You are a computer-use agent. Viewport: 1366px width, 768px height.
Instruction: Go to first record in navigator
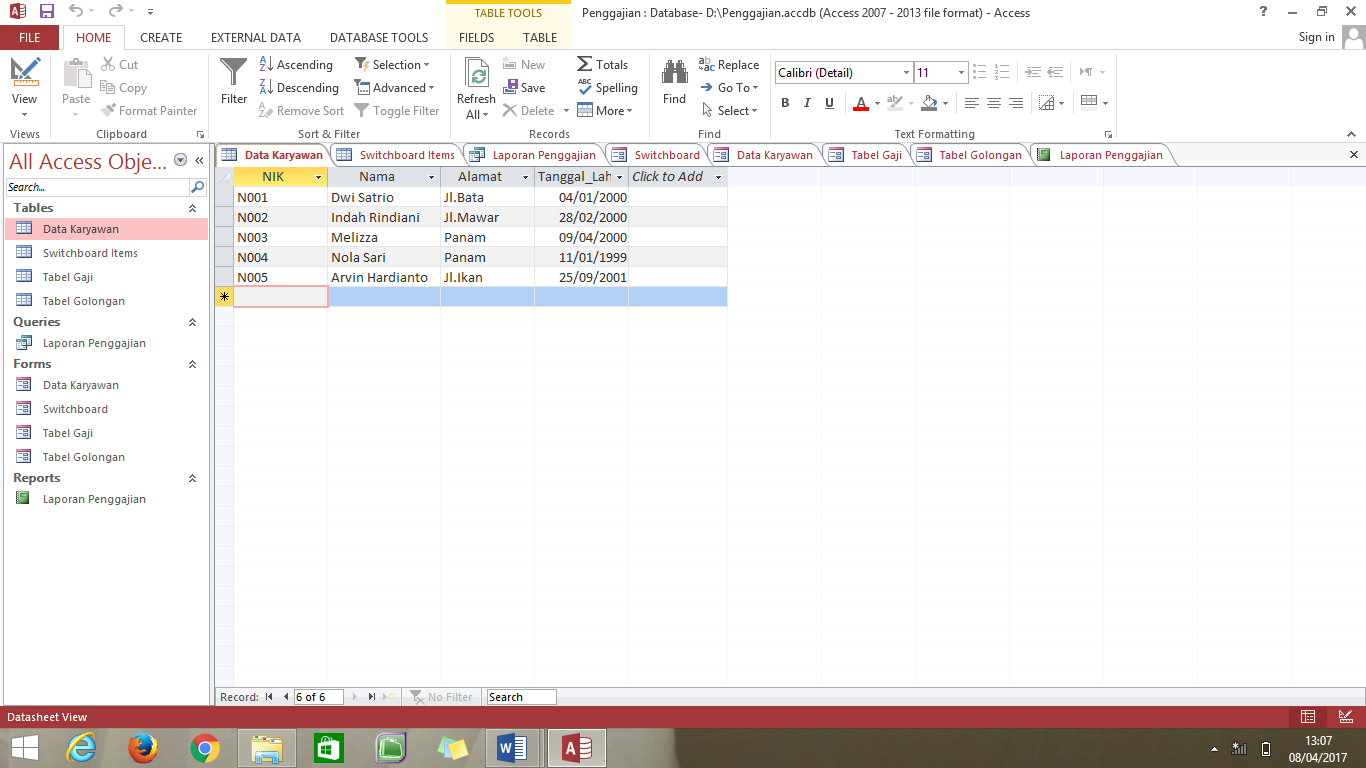tap(269, 697)
